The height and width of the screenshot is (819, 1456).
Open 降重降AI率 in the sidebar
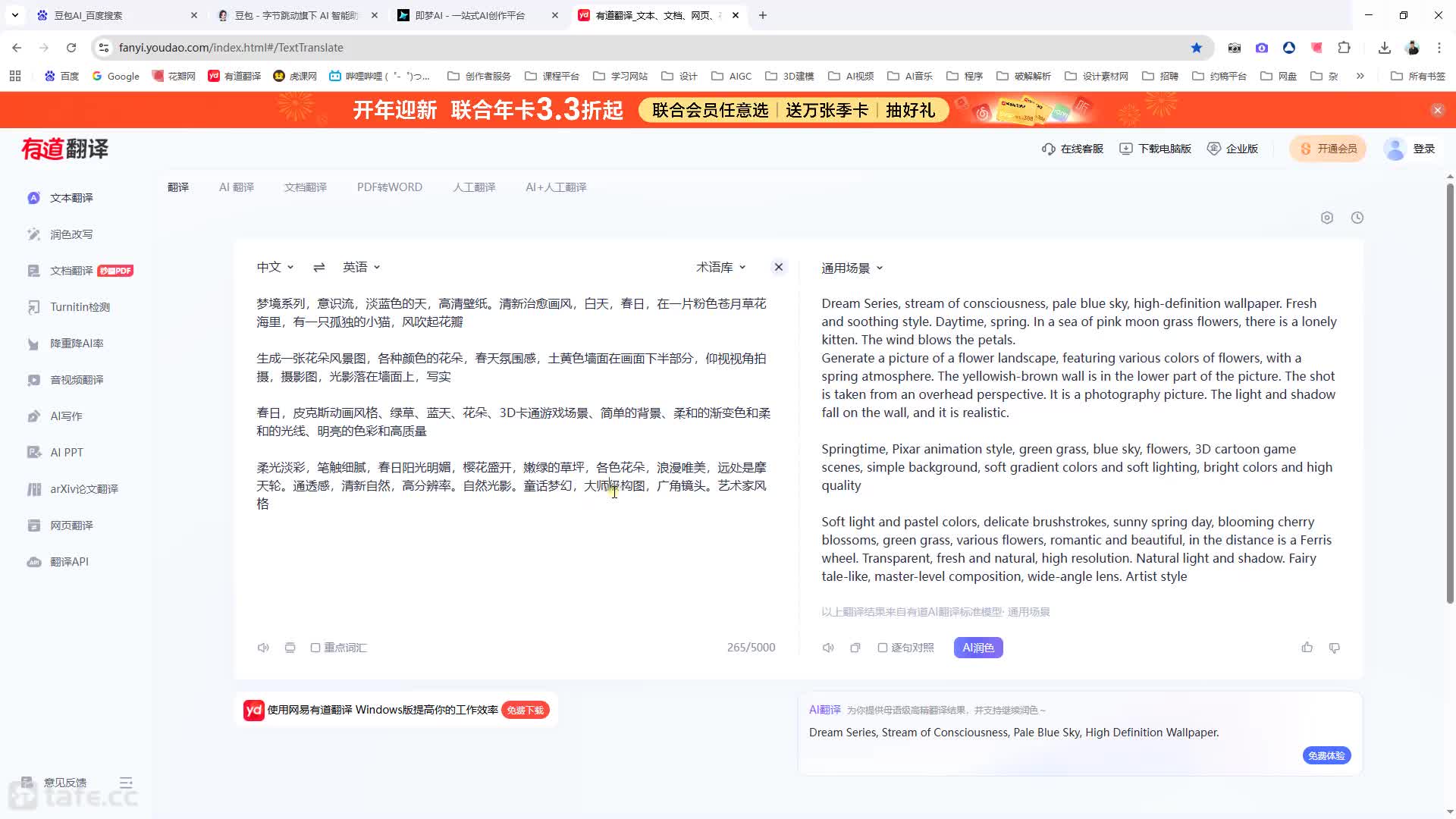tap(66, 344)
